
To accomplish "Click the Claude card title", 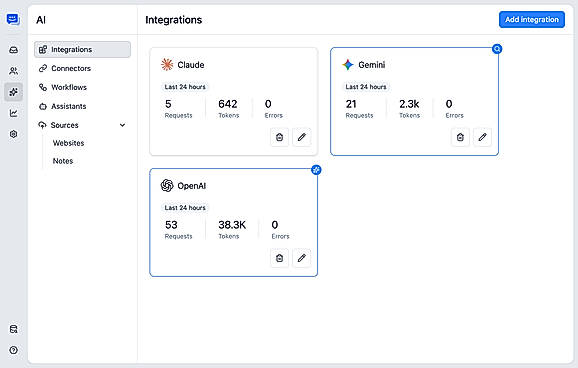I will 191,65.
